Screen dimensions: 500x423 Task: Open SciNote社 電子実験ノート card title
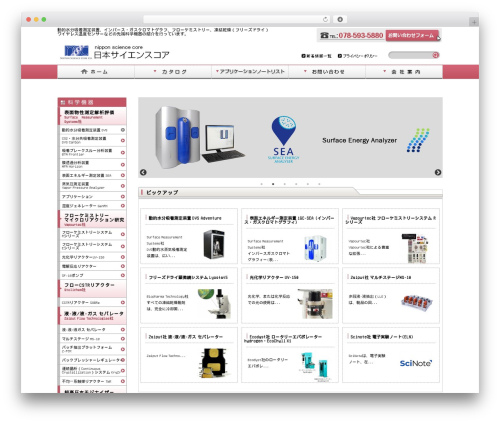click(381, 337)
